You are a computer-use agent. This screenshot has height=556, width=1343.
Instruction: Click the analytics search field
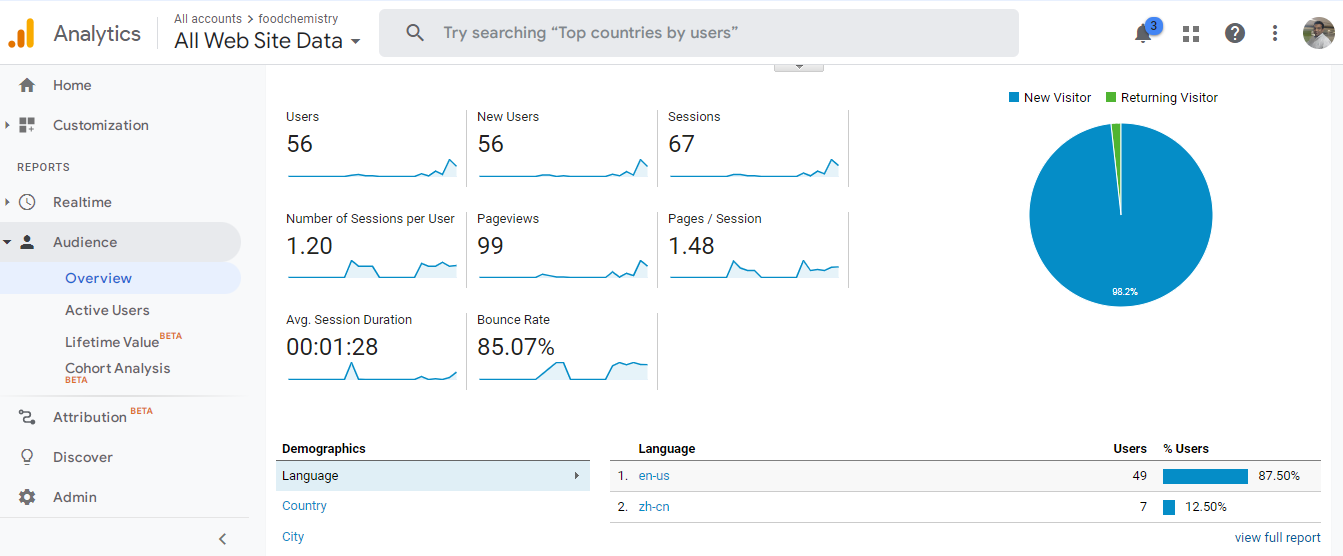click(698, 33)
